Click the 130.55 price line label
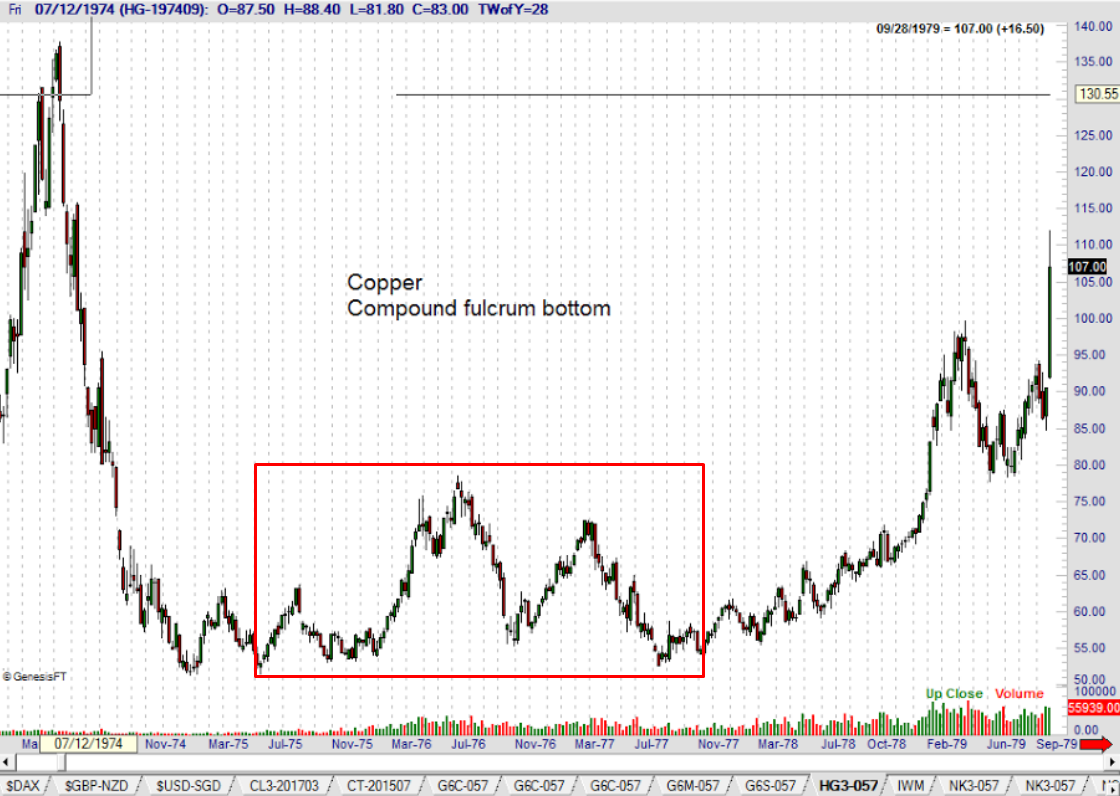This screenshot has width=1120, height=796. point(1098,94)
